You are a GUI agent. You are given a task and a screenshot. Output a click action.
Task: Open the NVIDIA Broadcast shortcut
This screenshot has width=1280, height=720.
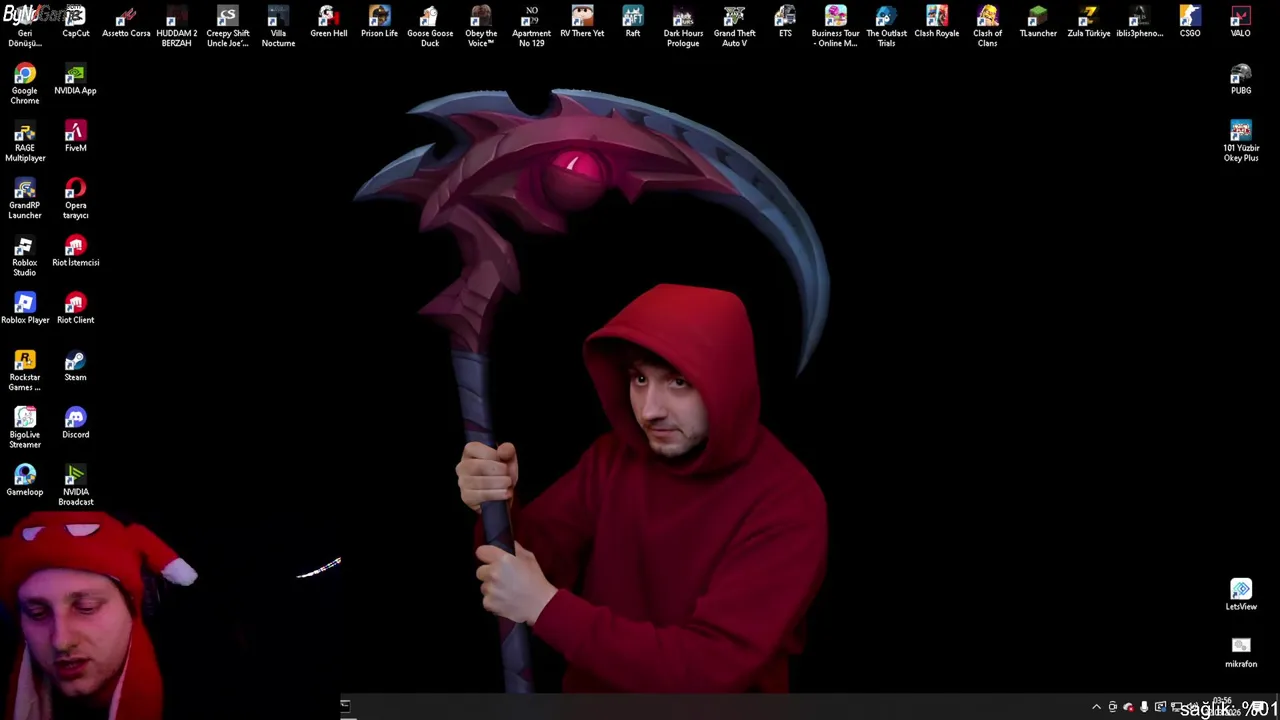coord(75,485)
